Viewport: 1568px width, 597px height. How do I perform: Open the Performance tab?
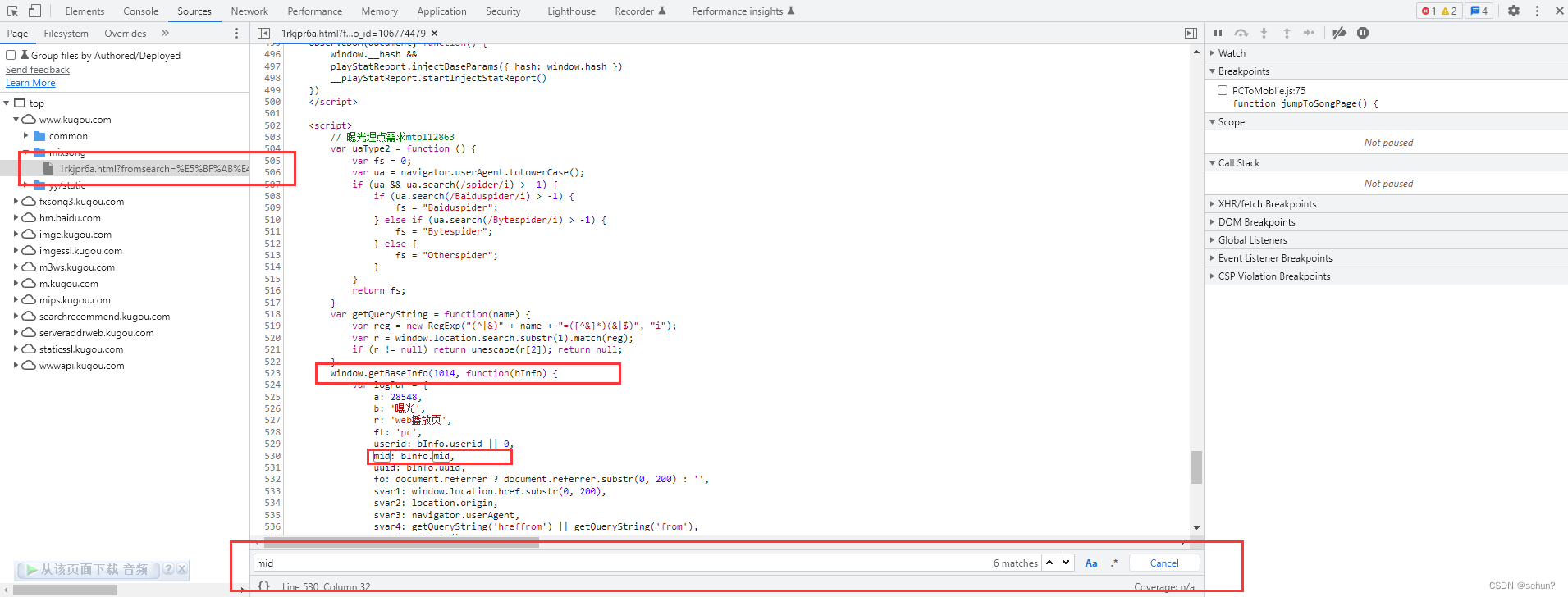pyautogui.click(x=315, y=11)
